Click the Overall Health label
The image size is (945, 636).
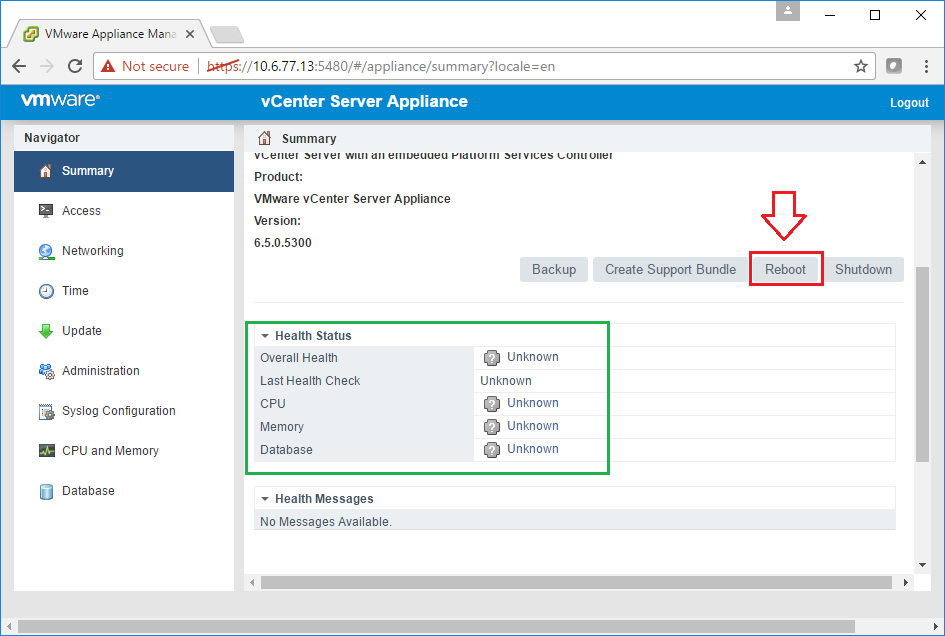tap(298, 358)
